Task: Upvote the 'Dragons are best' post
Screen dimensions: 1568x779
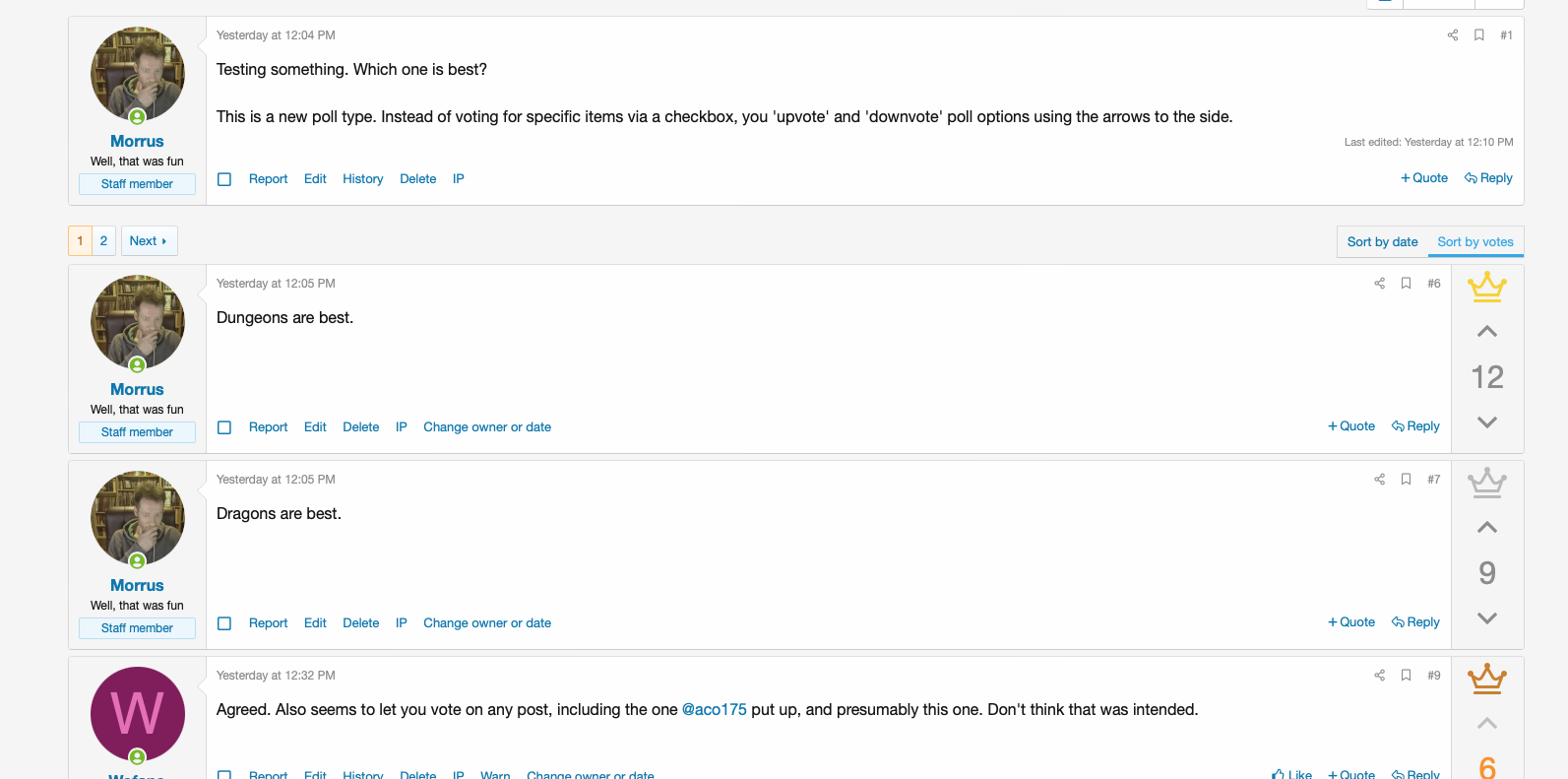Action: (x=1486, y=528)
